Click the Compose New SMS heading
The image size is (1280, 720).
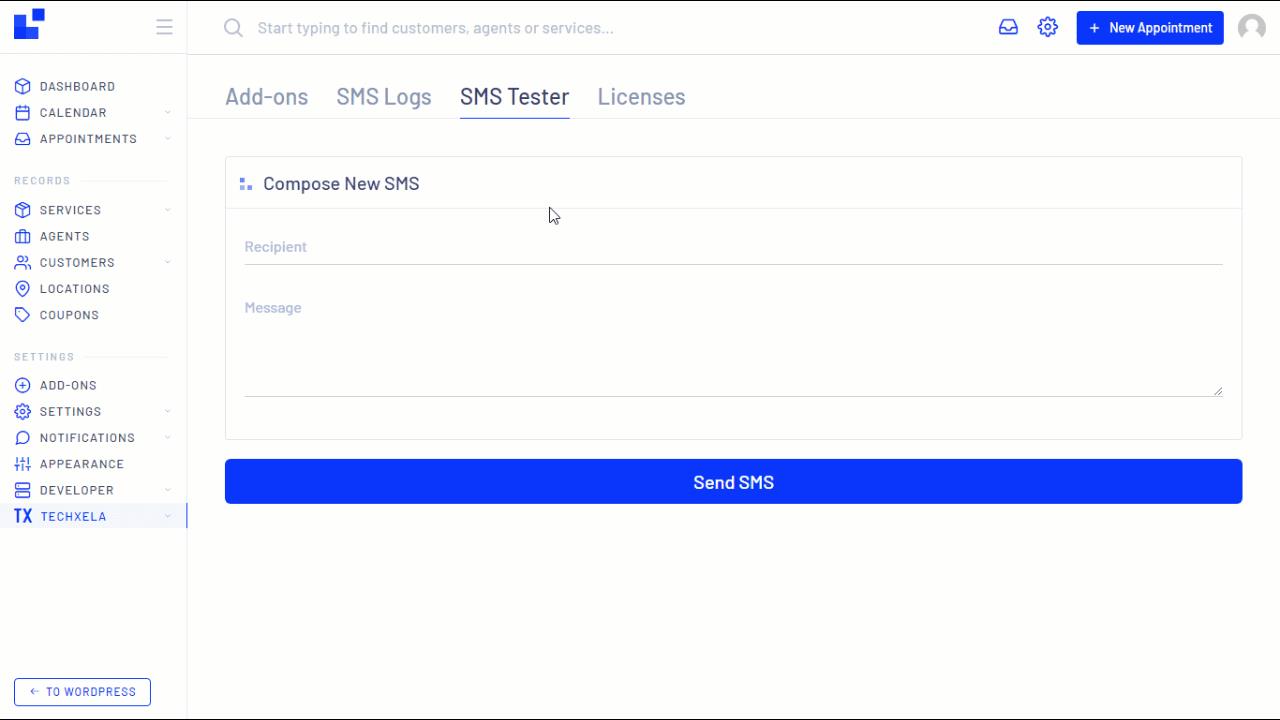click(x=341, y=184)
